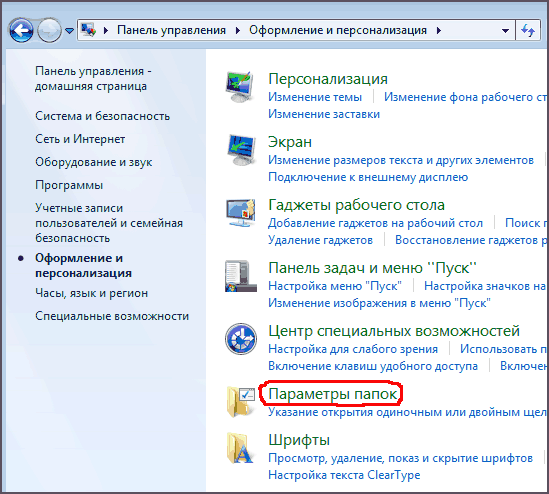Image resolution: width=549 pixels, height=494 pixels.
Task: Click 'Изменение изображения в меню "Пуск"'
Action: [x=379, y=303]
